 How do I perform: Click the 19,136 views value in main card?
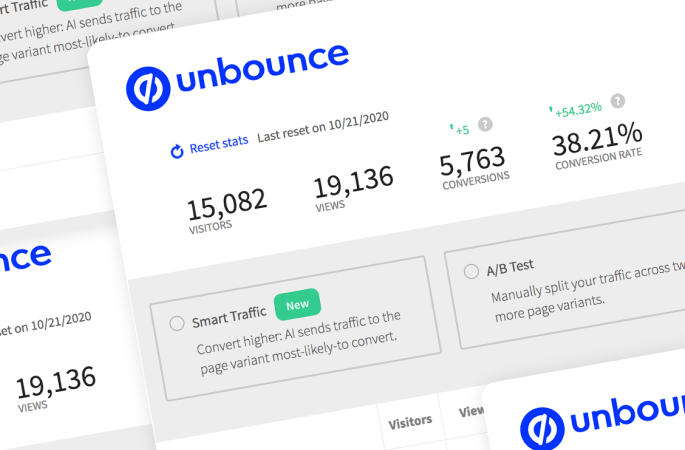pos(353,182)
